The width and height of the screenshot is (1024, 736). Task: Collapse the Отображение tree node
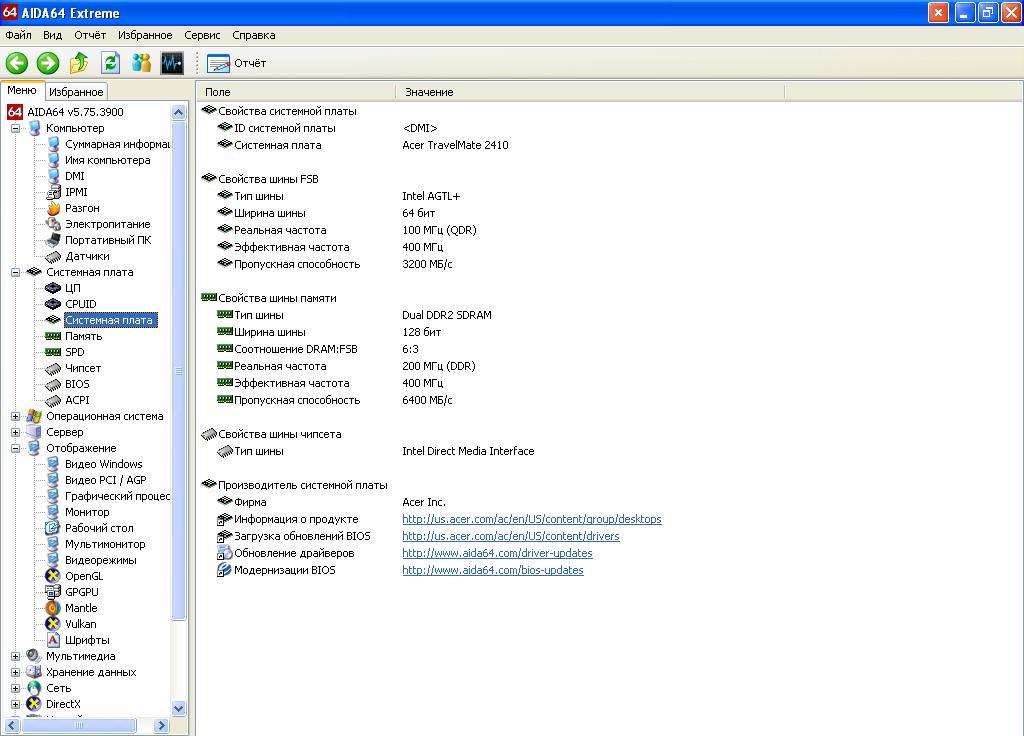[x=15, y=448]
